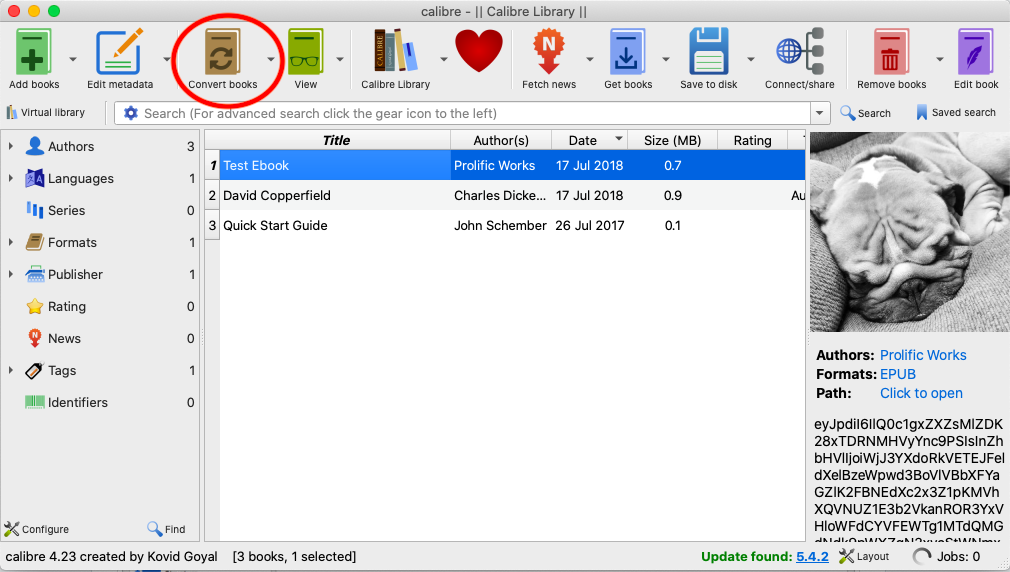Expand the Authors category

(10, 146)
